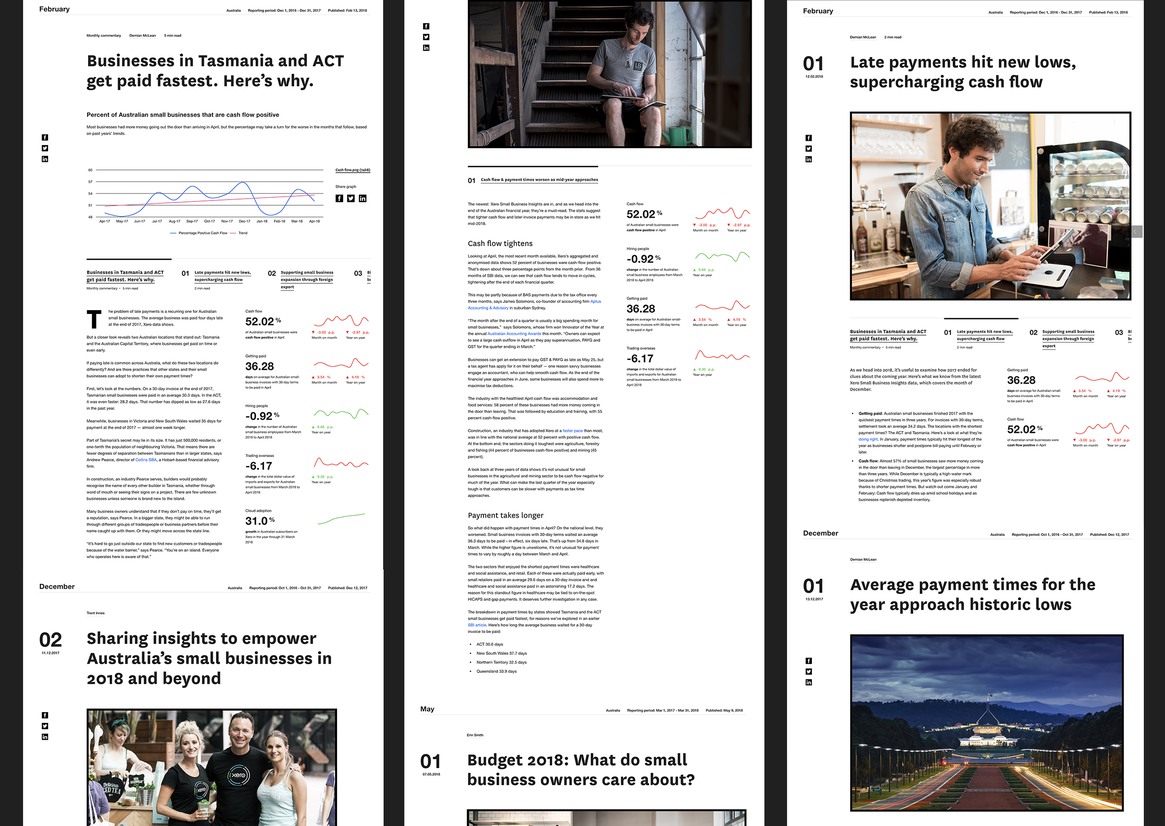
Task: Click the 'Percentage Positive Cash Flow' legend entry
Action: [200, 233]
